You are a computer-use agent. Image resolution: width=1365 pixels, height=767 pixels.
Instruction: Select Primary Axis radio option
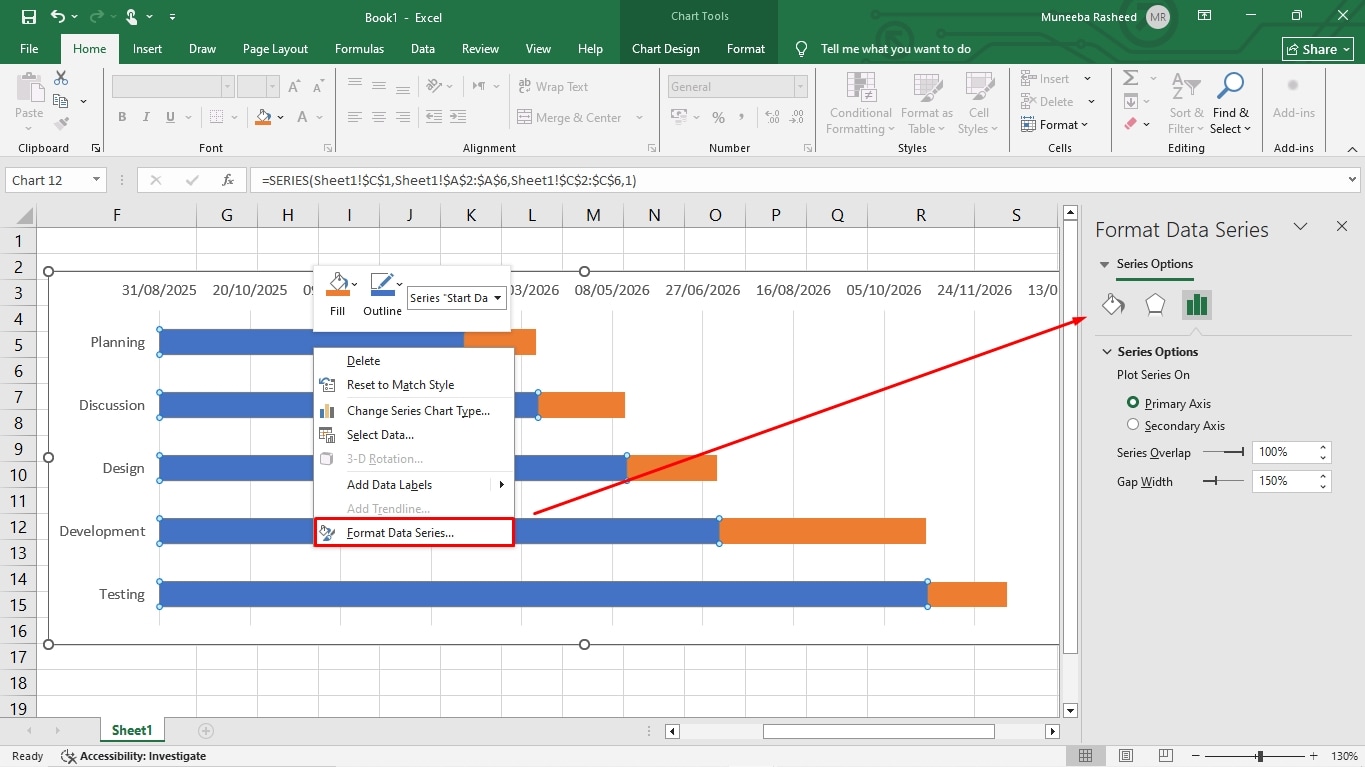click(x=1133, y=403)
